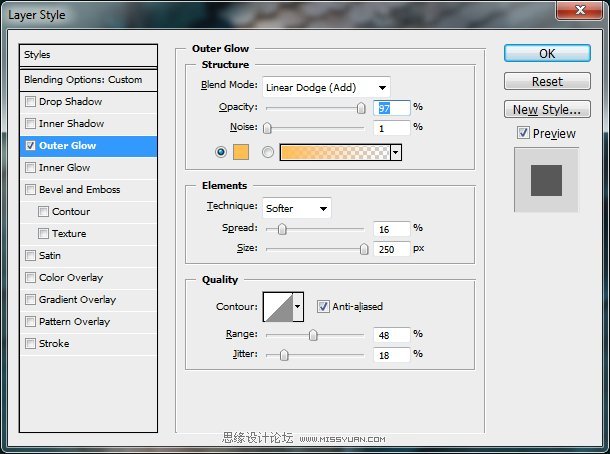Close the Layer Style dialog
This screenshot has width=610, height=454.
coord(580,9)
